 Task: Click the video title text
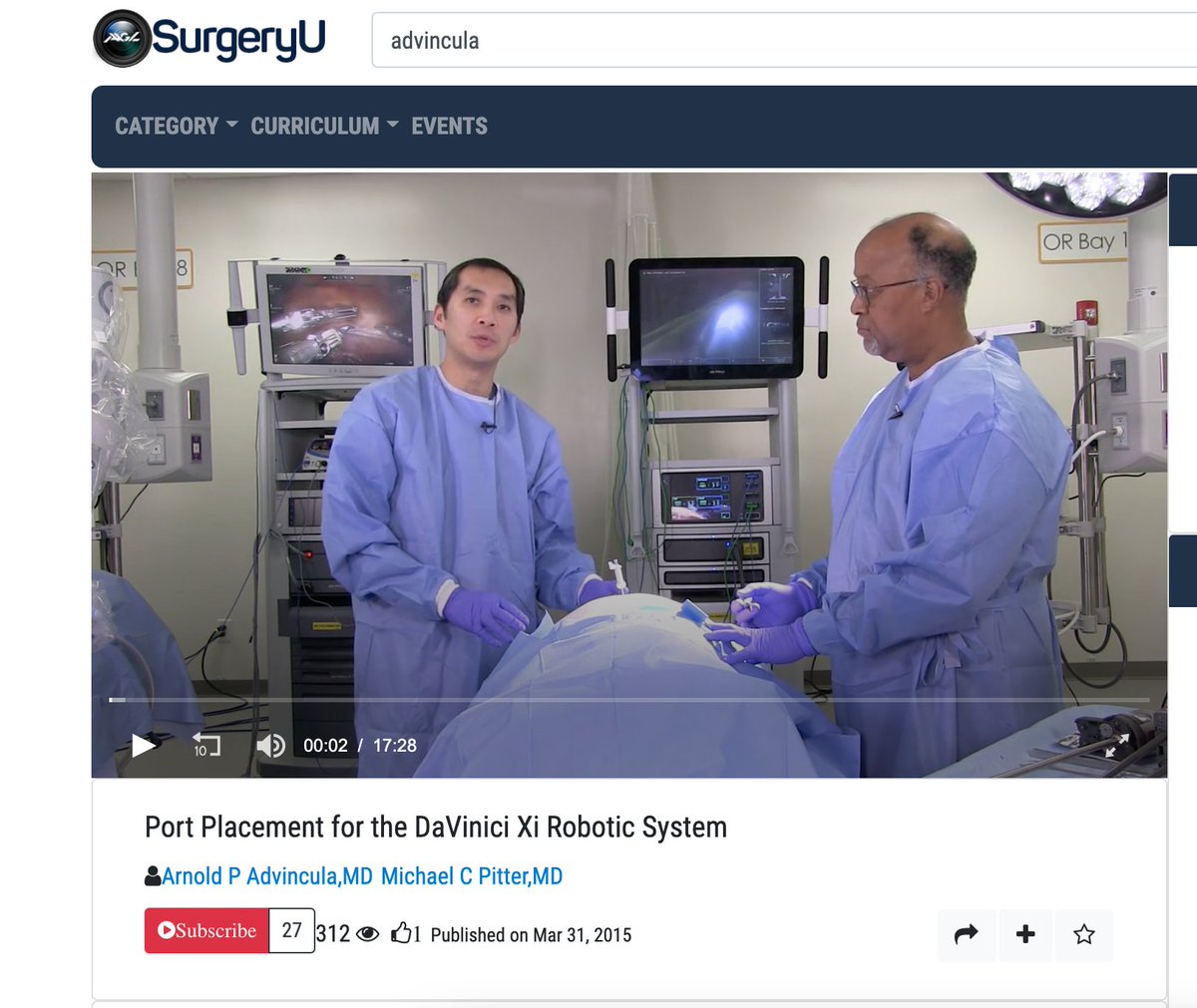(x=436, y=827)
